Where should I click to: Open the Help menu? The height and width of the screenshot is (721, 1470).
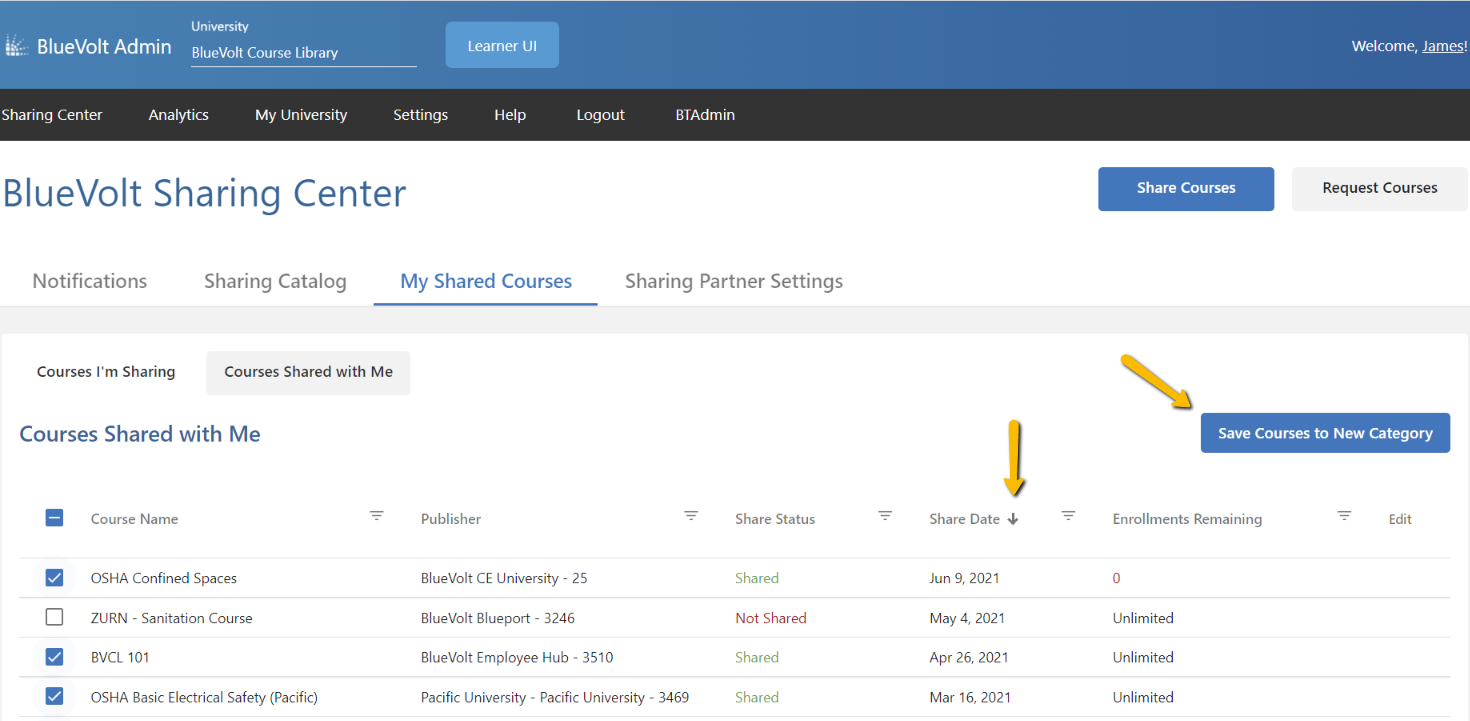510,115
